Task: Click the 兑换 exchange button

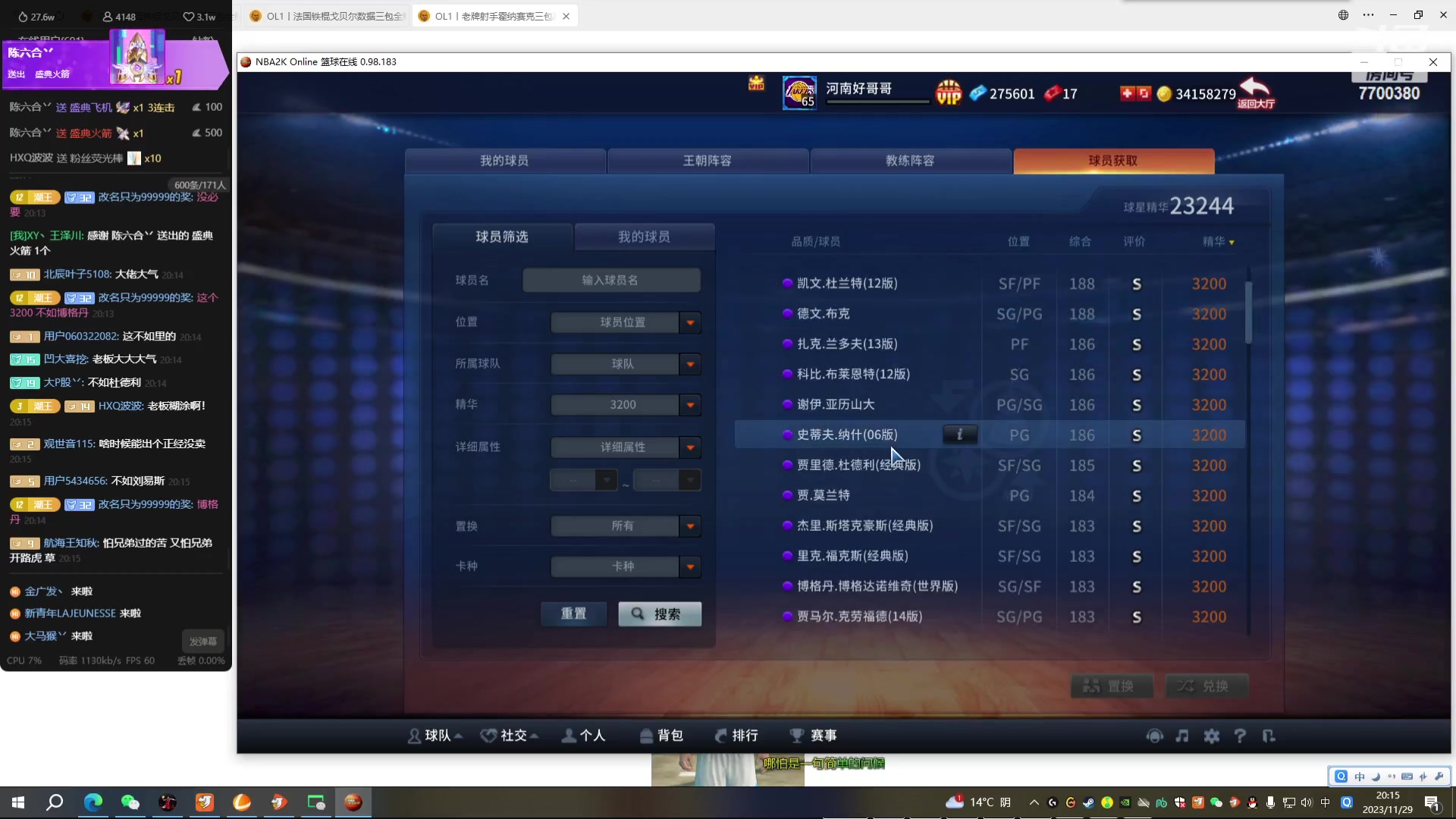Action: click(1207, 686)
